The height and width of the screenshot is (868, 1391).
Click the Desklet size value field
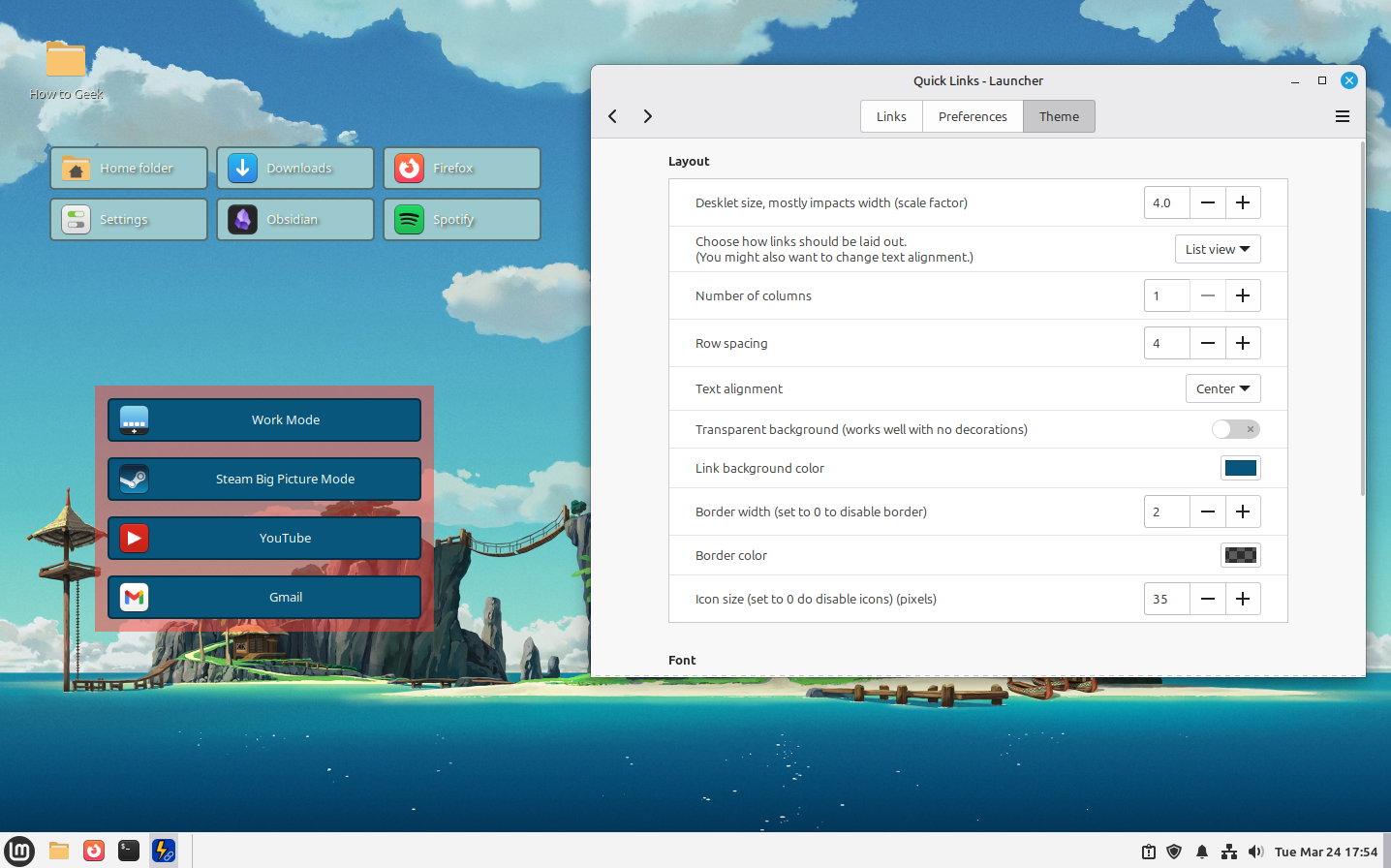(x=1167, y=202)
